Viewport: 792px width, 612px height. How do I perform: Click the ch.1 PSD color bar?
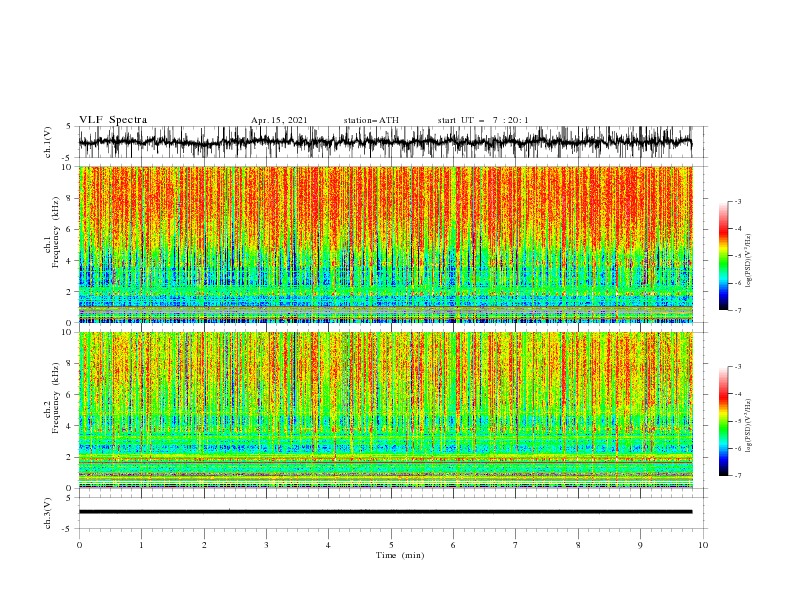point(724,256)
